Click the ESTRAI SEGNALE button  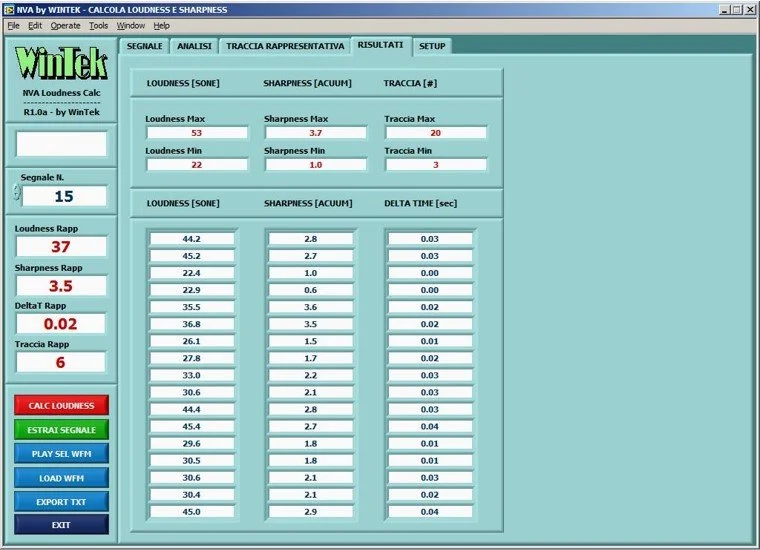coord(61,430)
